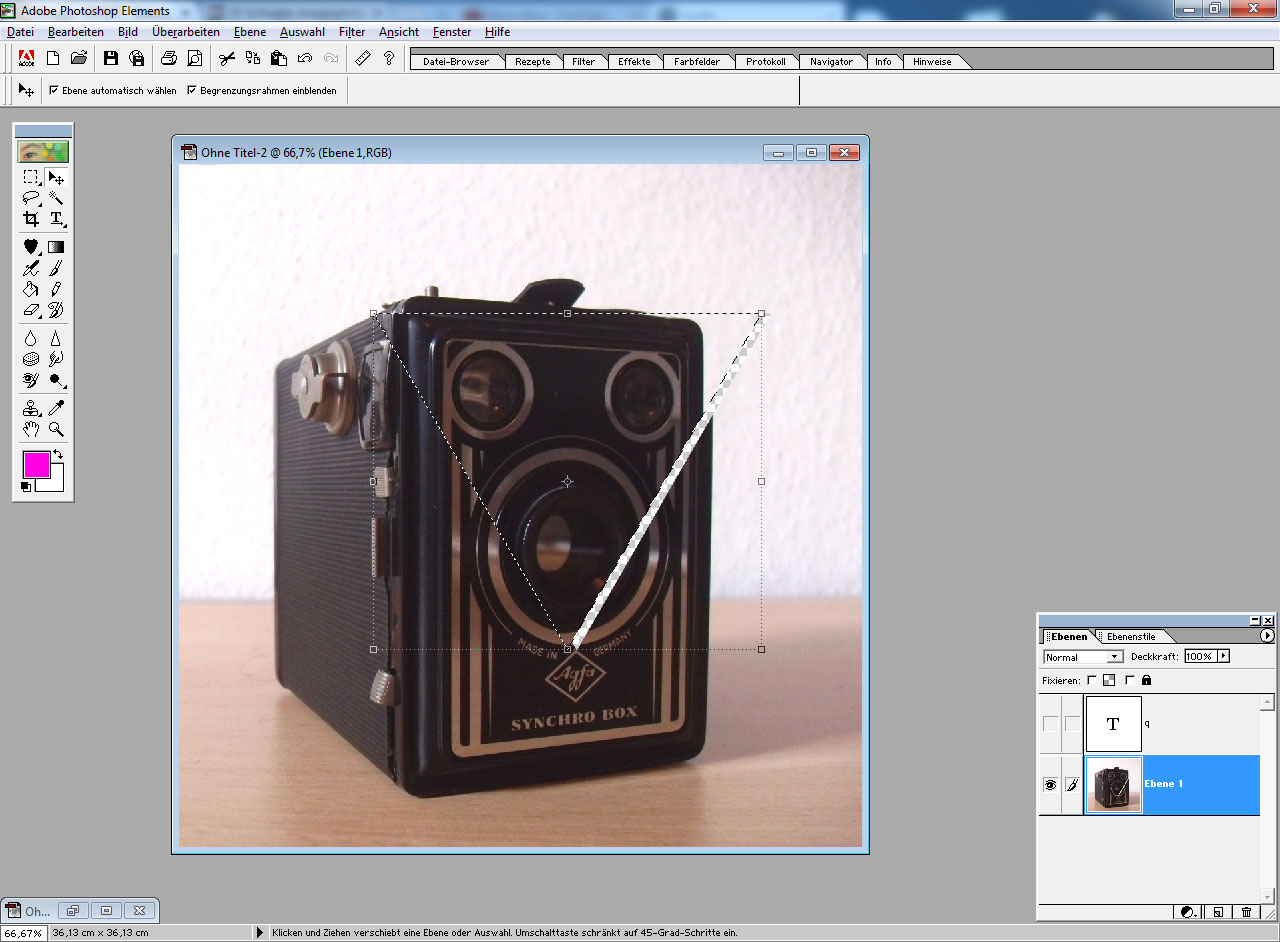Open the Überarbeiten menu

[186, 32]
